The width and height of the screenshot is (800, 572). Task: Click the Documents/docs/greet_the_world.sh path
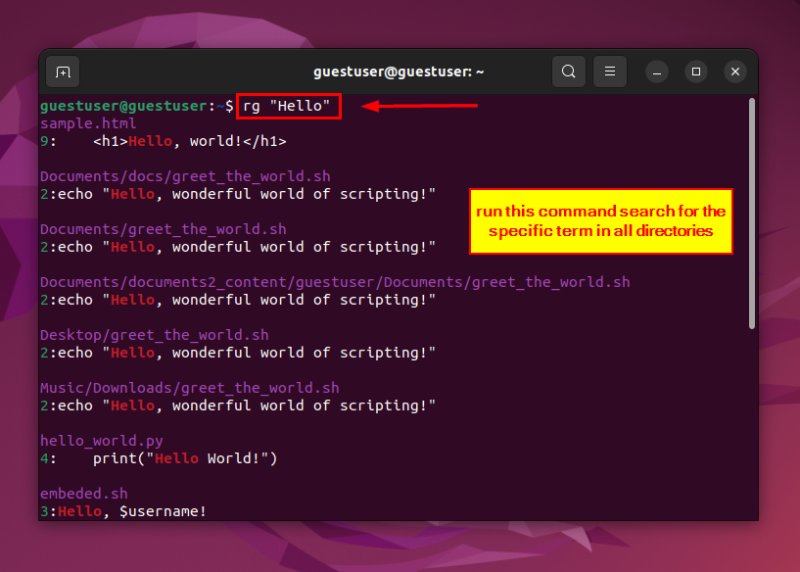(185, 176)
